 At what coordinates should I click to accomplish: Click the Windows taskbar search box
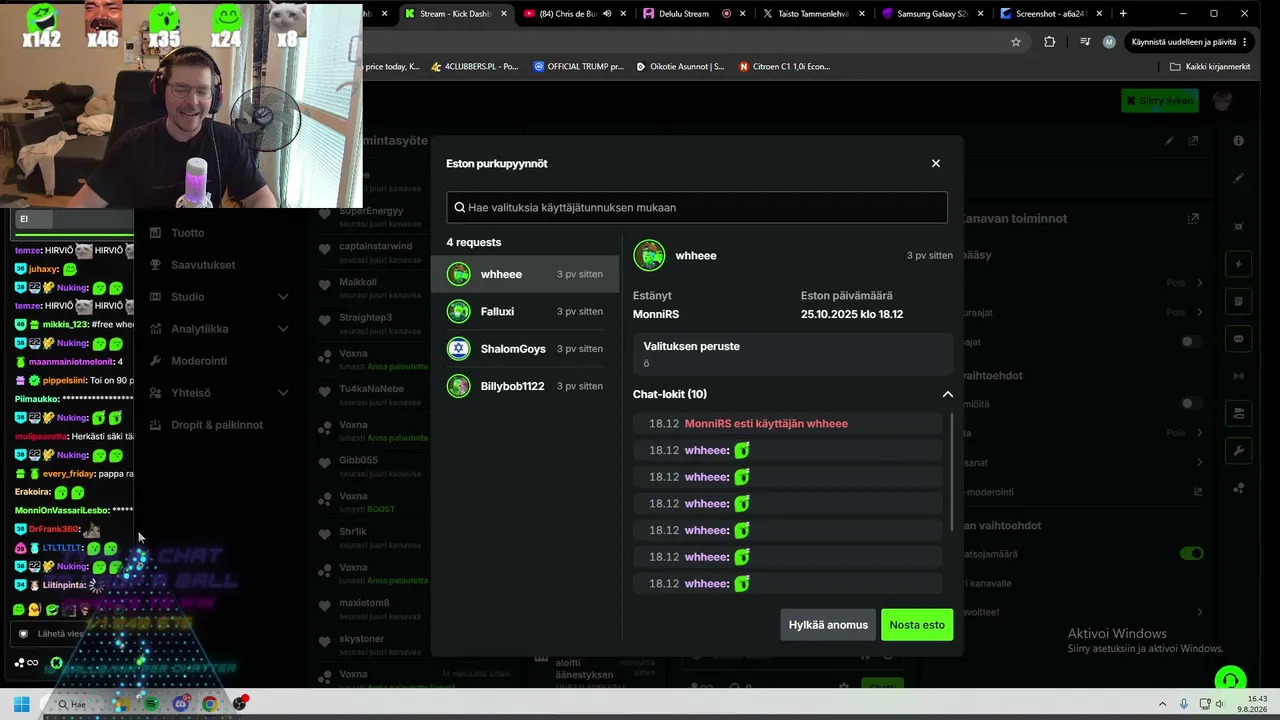(x=74, y=704)
